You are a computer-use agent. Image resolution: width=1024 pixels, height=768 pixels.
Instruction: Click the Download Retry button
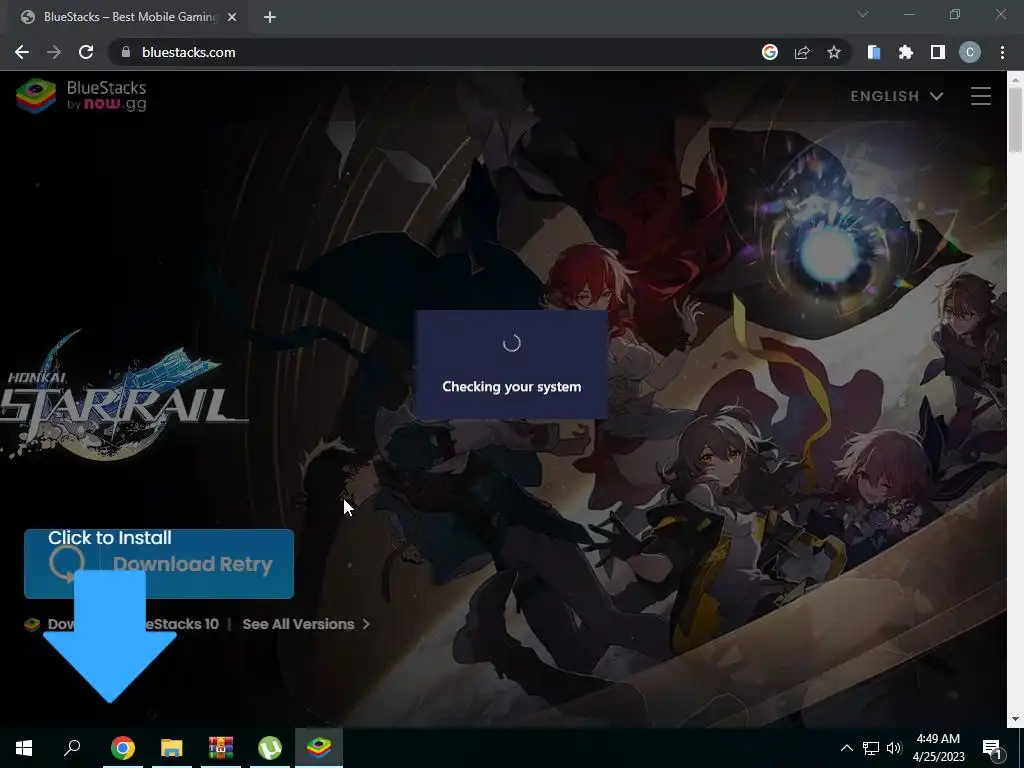[x=159, y=564]
